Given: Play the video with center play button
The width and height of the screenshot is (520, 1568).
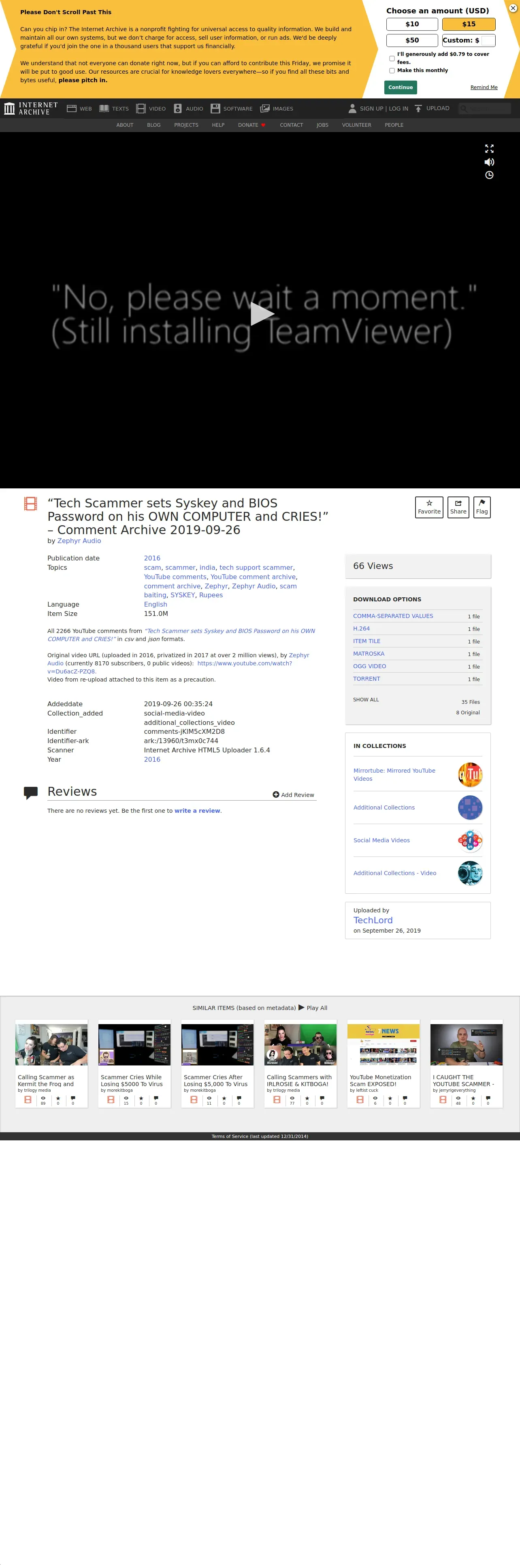Looking at the screenshot, I should pos(262,314).
